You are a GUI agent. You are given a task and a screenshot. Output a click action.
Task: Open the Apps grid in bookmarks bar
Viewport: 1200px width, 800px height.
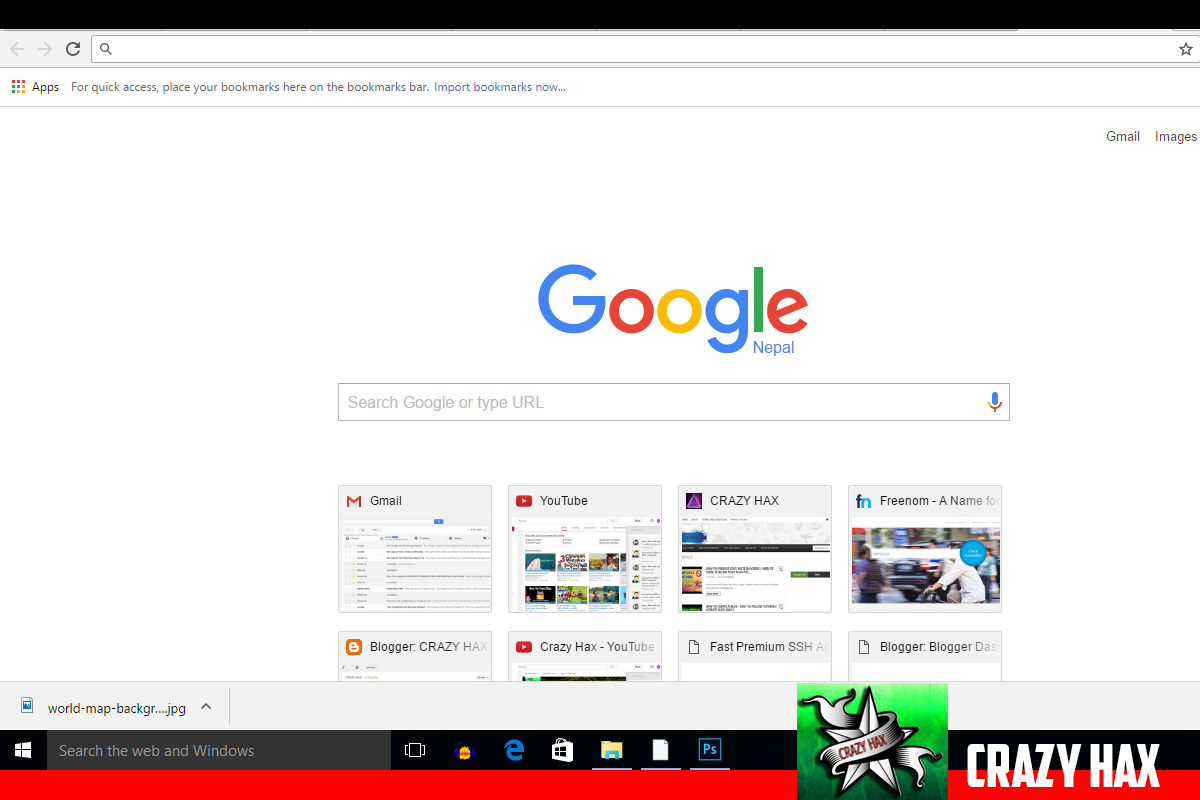[35, 87]
